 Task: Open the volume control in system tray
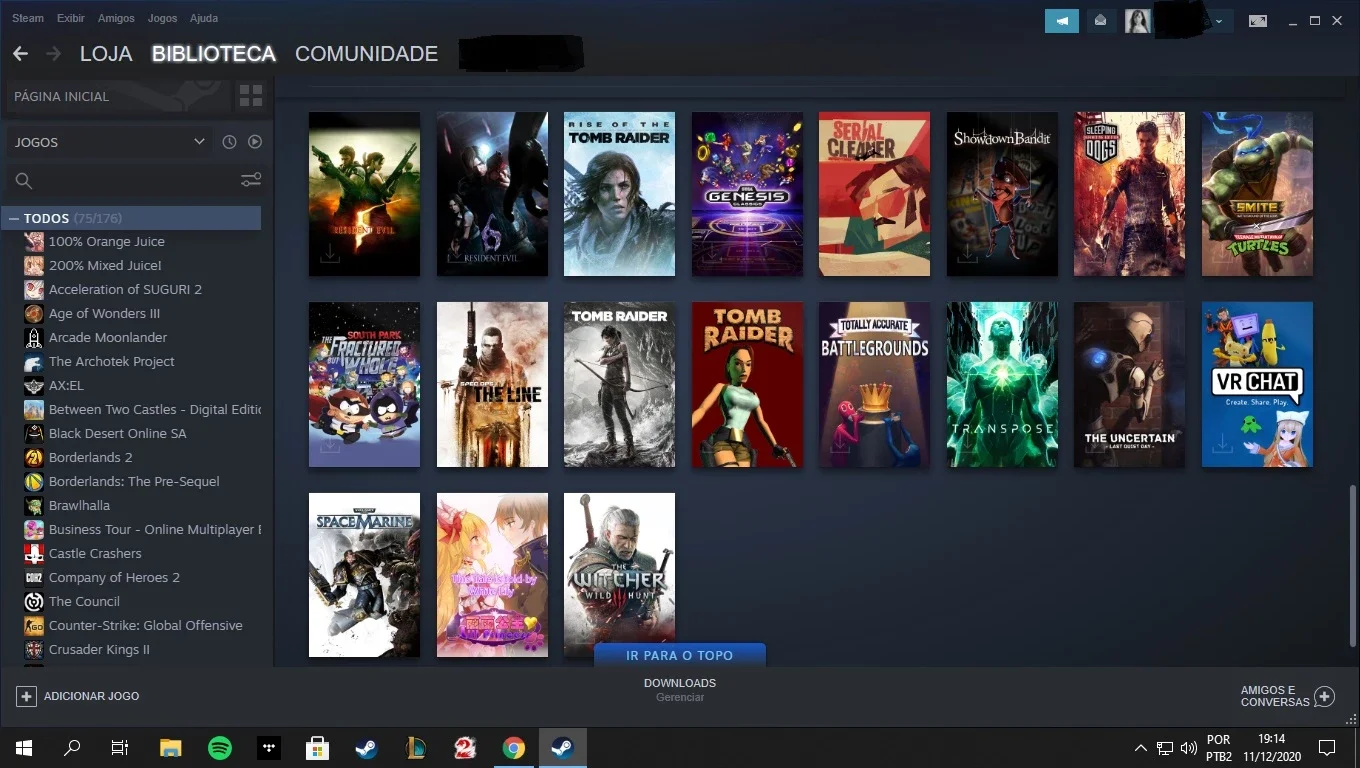pyautogui.click(x=1189, y=748)
